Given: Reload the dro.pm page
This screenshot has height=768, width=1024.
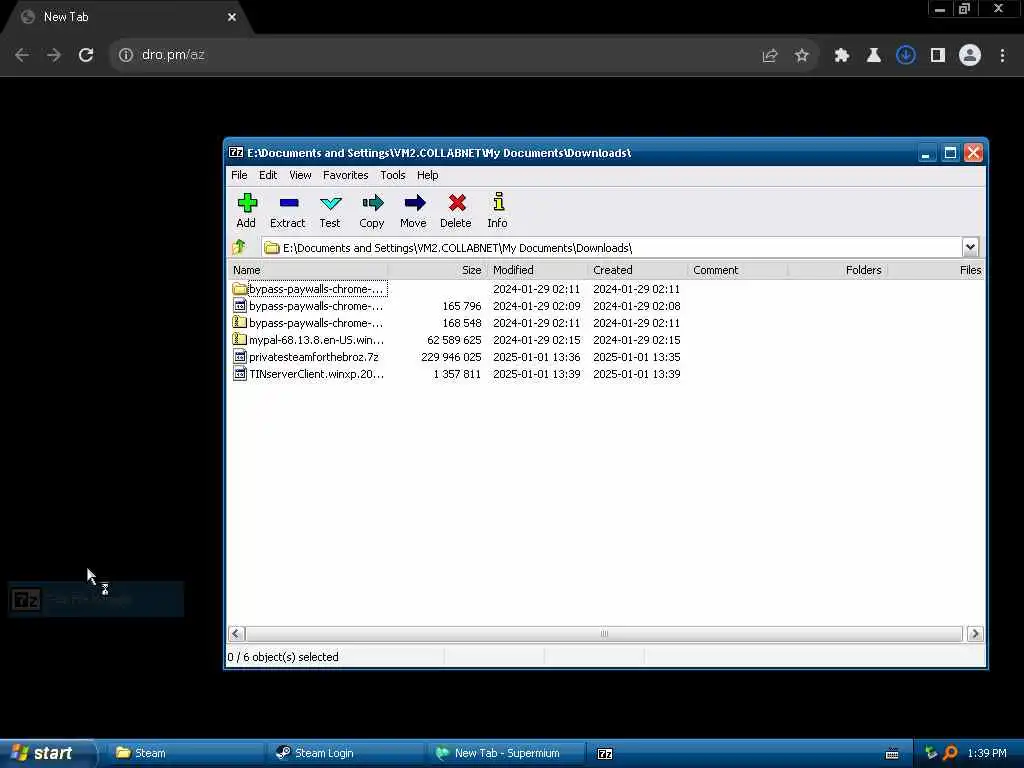Looking at the screenshot, I should point(86,55).
